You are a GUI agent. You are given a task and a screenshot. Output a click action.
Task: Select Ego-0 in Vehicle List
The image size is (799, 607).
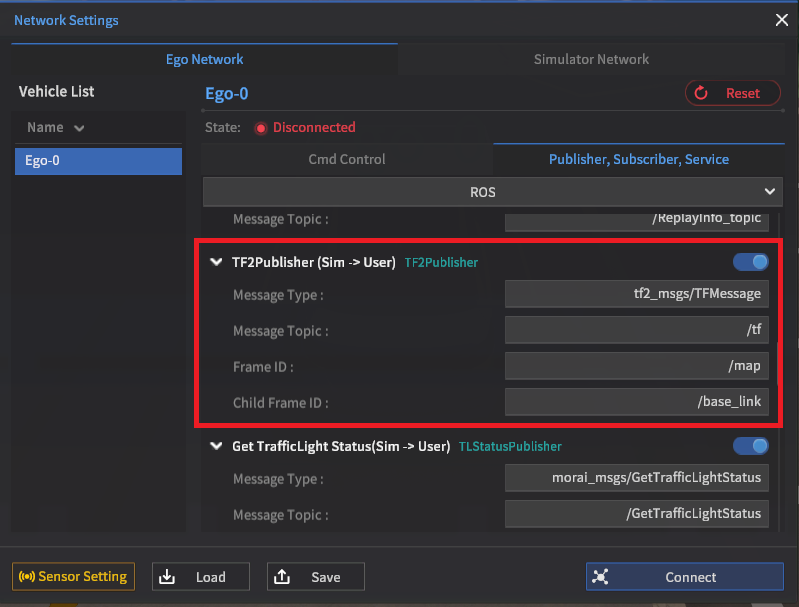tap(98, 161)
